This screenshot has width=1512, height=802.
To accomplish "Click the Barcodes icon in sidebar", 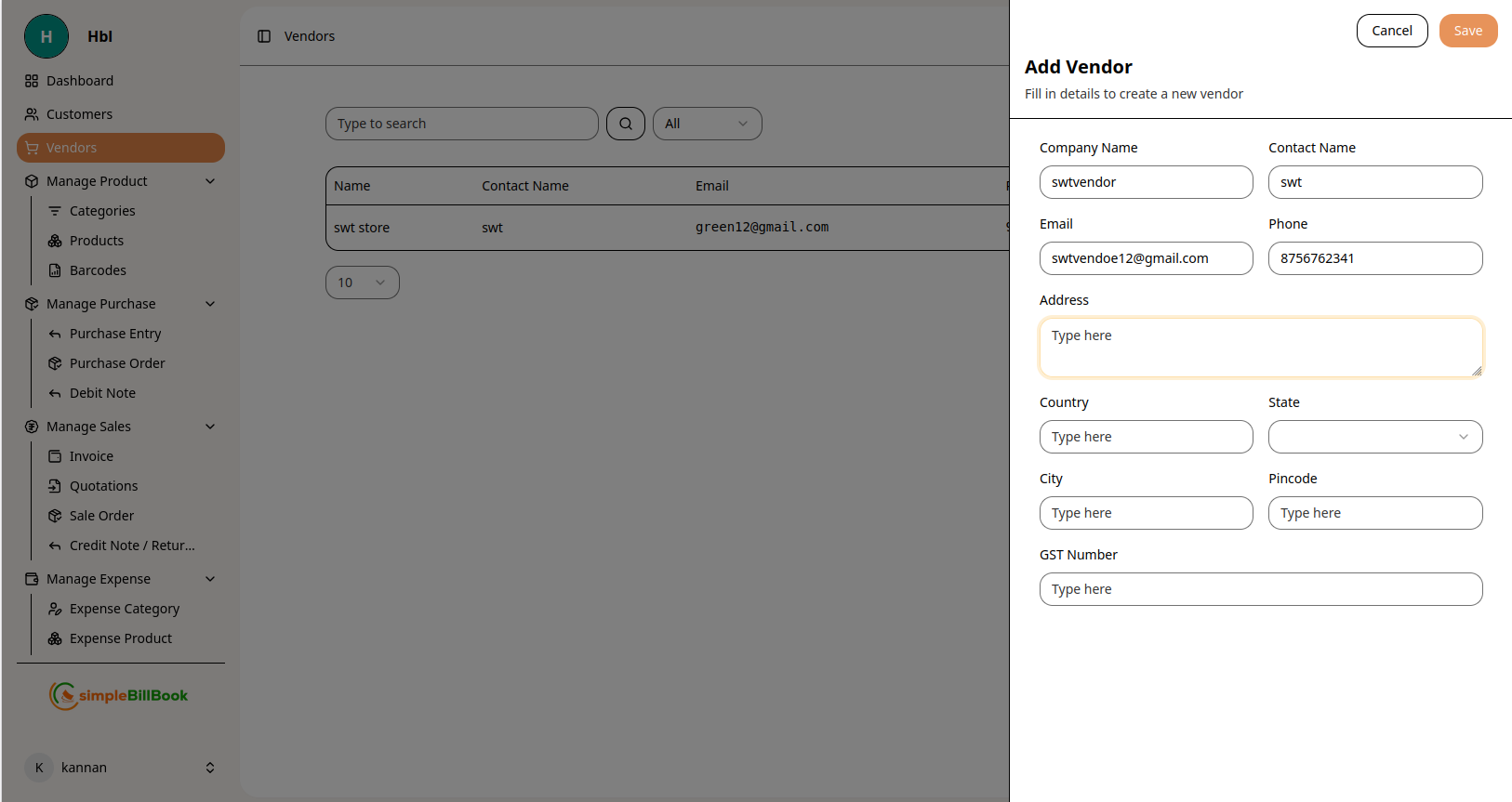I will pos(55,270).
